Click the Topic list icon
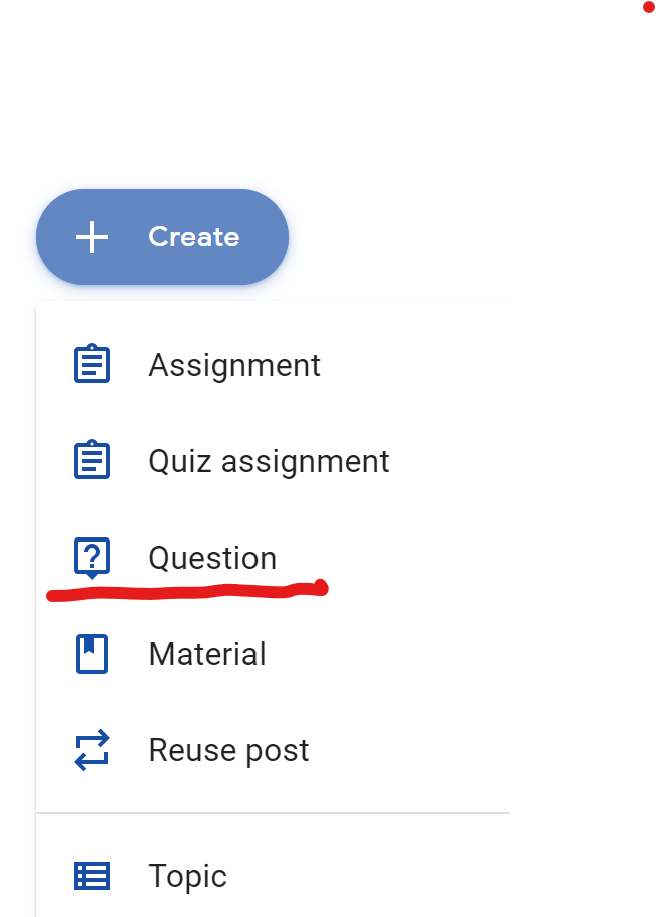The image size is (656, 917). coord(92,876)
